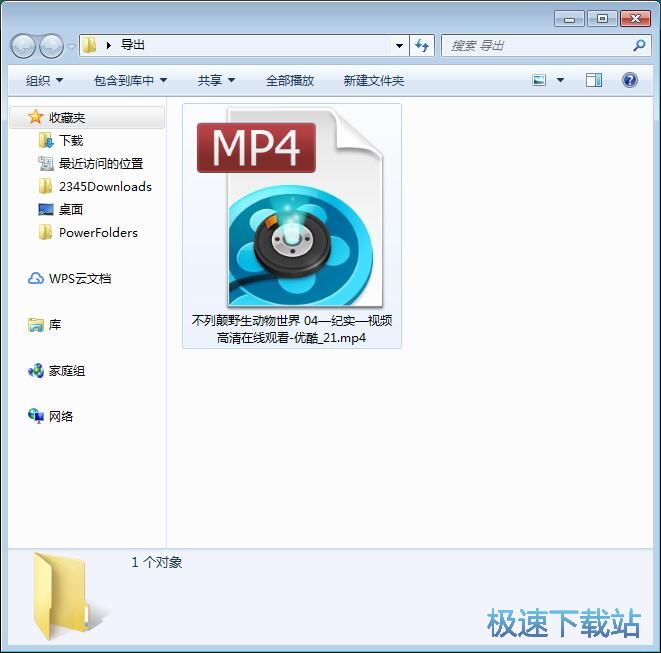Click the folder icon beside 2345Downloads
Viewport: 661px width, 653px height.
(x=46, y=186)
